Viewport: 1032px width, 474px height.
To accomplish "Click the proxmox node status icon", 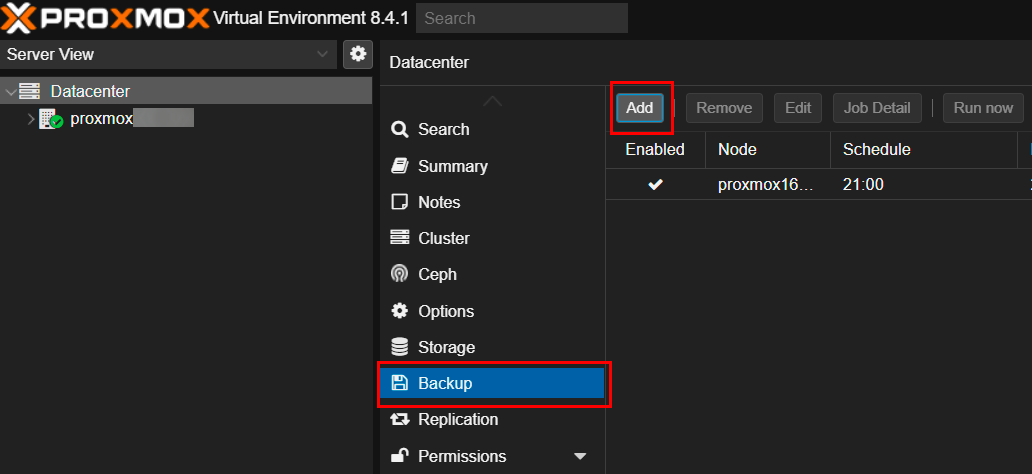I will pyautogui.click(x=51, y=120).
